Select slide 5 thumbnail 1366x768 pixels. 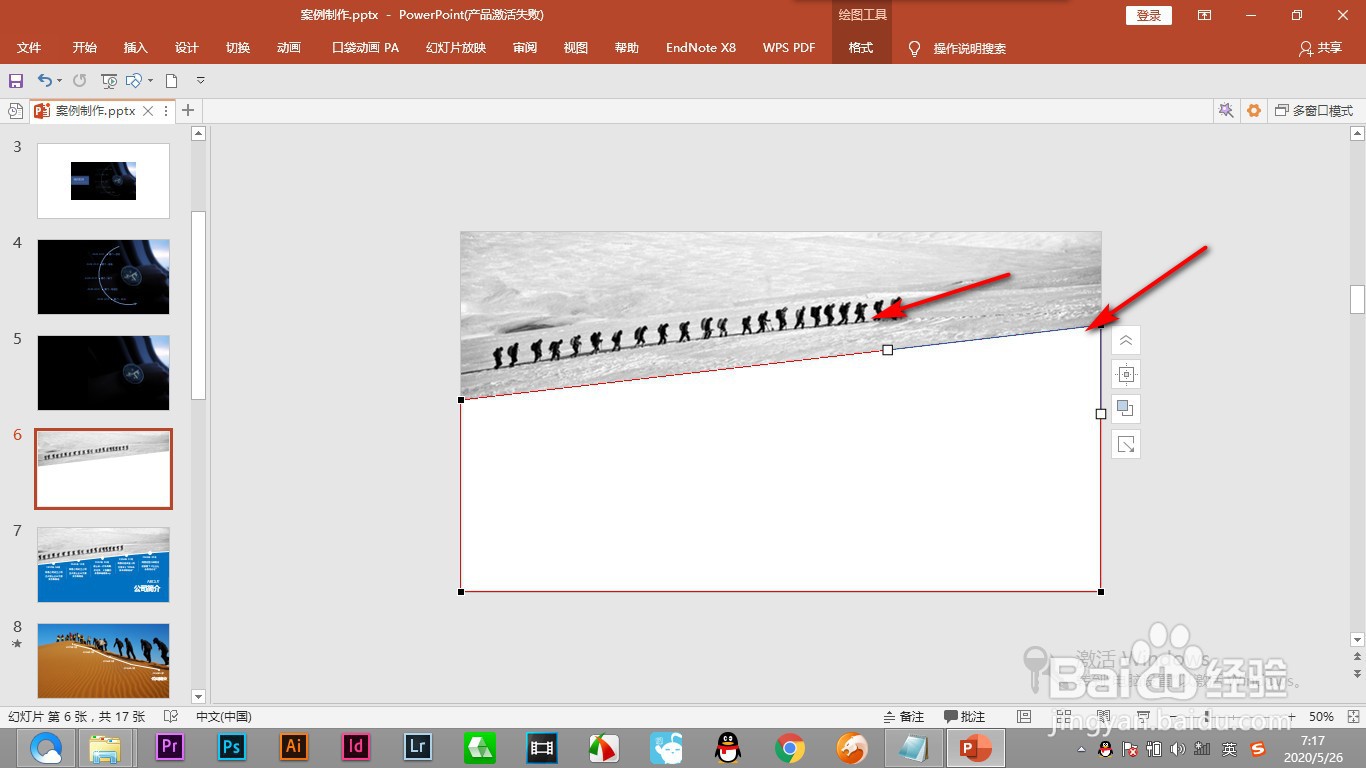(x=104, y=373)
